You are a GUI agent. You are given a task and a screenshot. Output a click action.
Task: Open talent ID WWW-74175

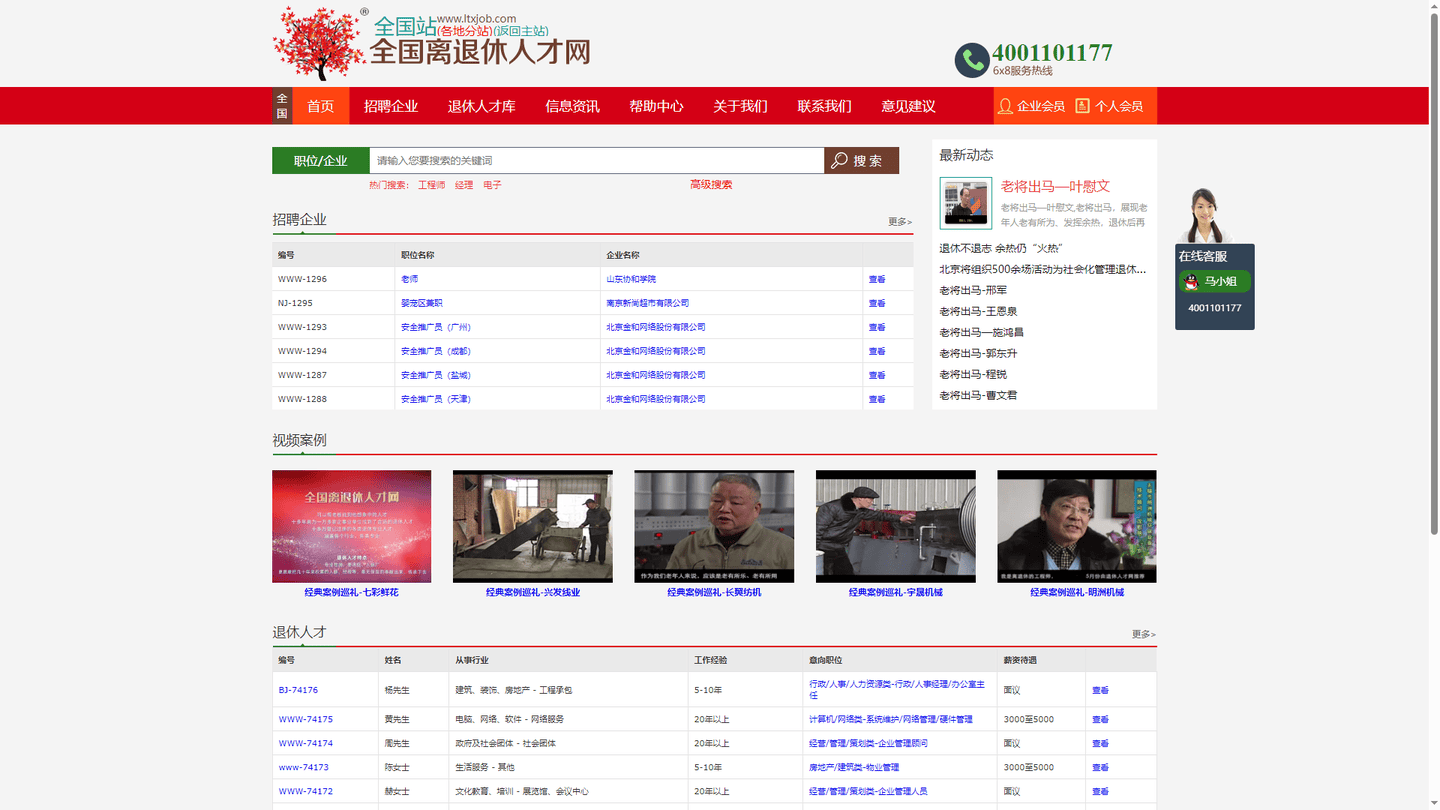306,719
